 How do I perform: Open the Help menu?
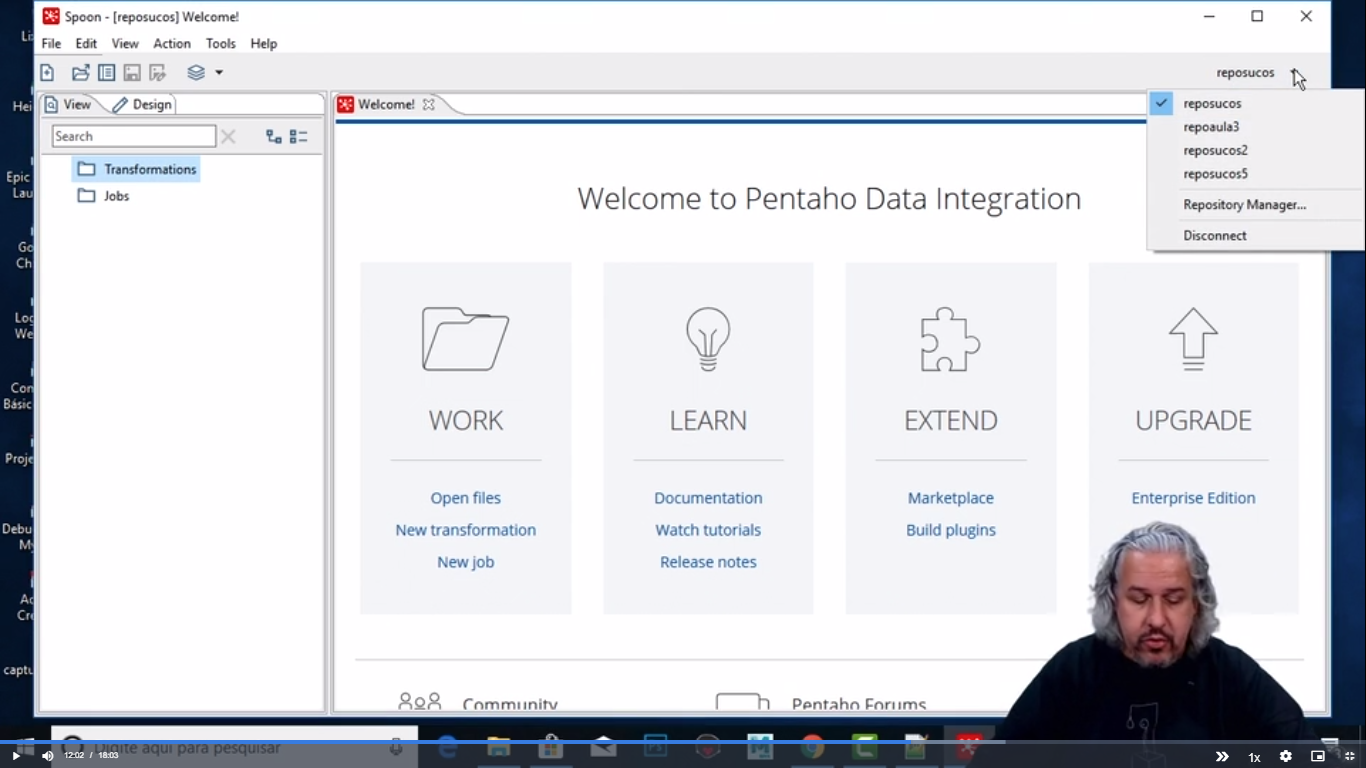(264, 44)
